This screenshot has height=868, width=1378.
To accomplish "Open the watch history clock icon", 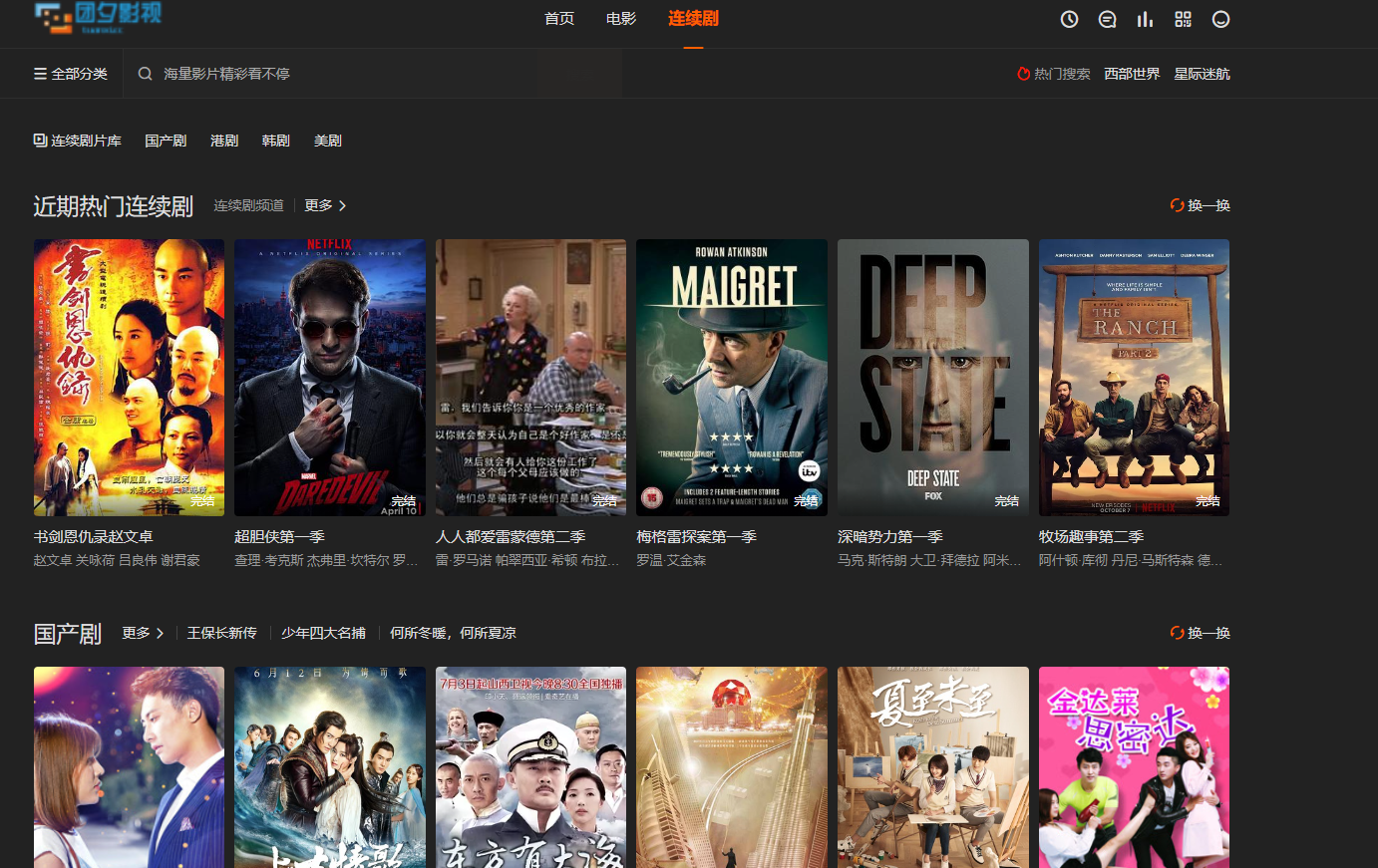I will pyautogui.click(x=1069, y=19).
